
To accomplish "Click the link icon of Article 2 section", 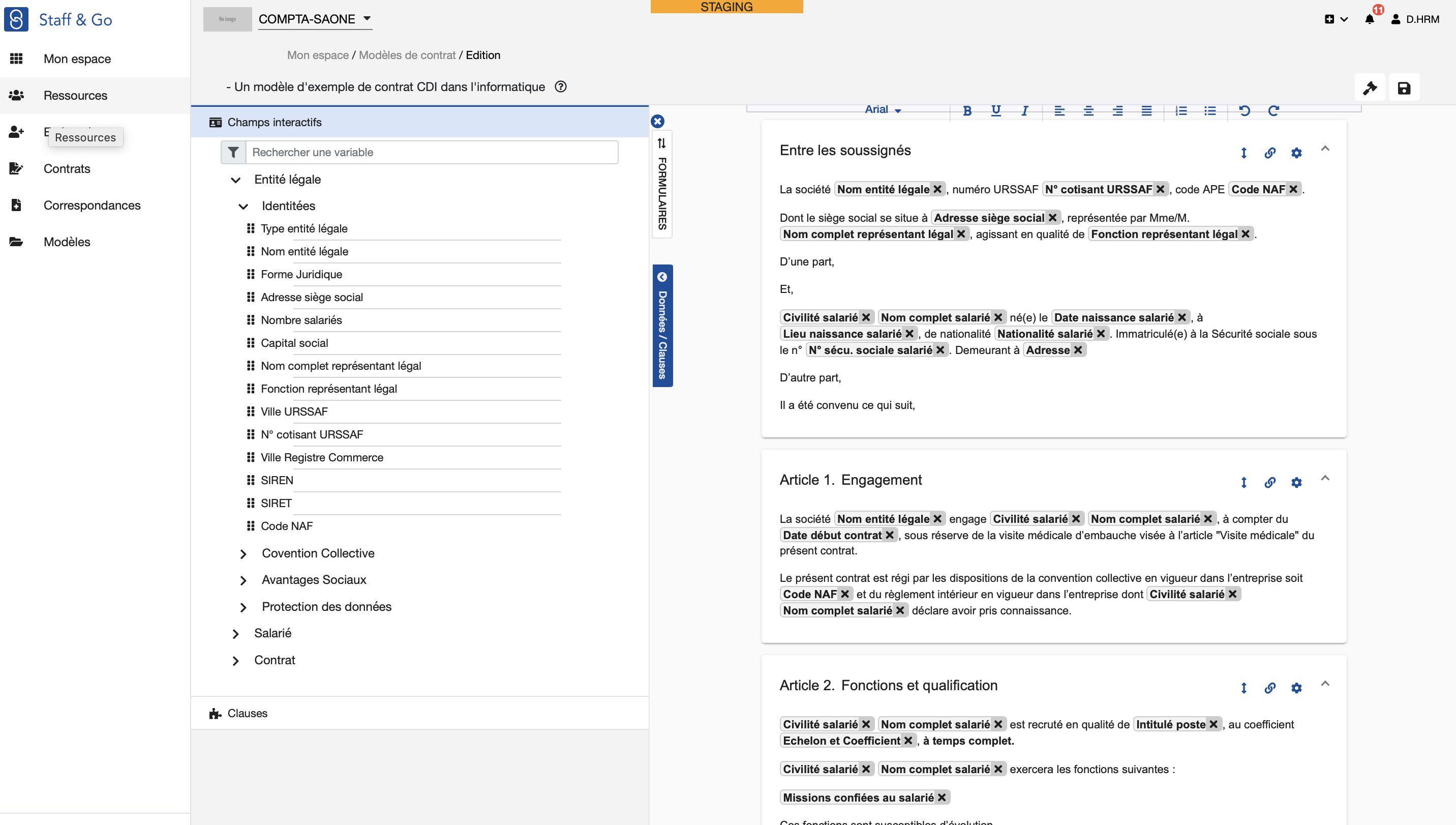I will pos(1270,688).
